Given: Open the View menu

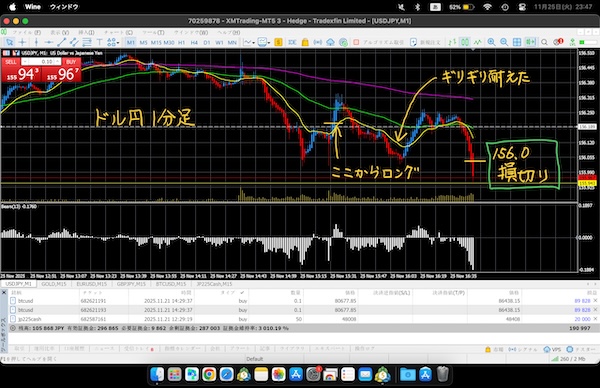Looking at the screenshot, I should tap(60, 33).
